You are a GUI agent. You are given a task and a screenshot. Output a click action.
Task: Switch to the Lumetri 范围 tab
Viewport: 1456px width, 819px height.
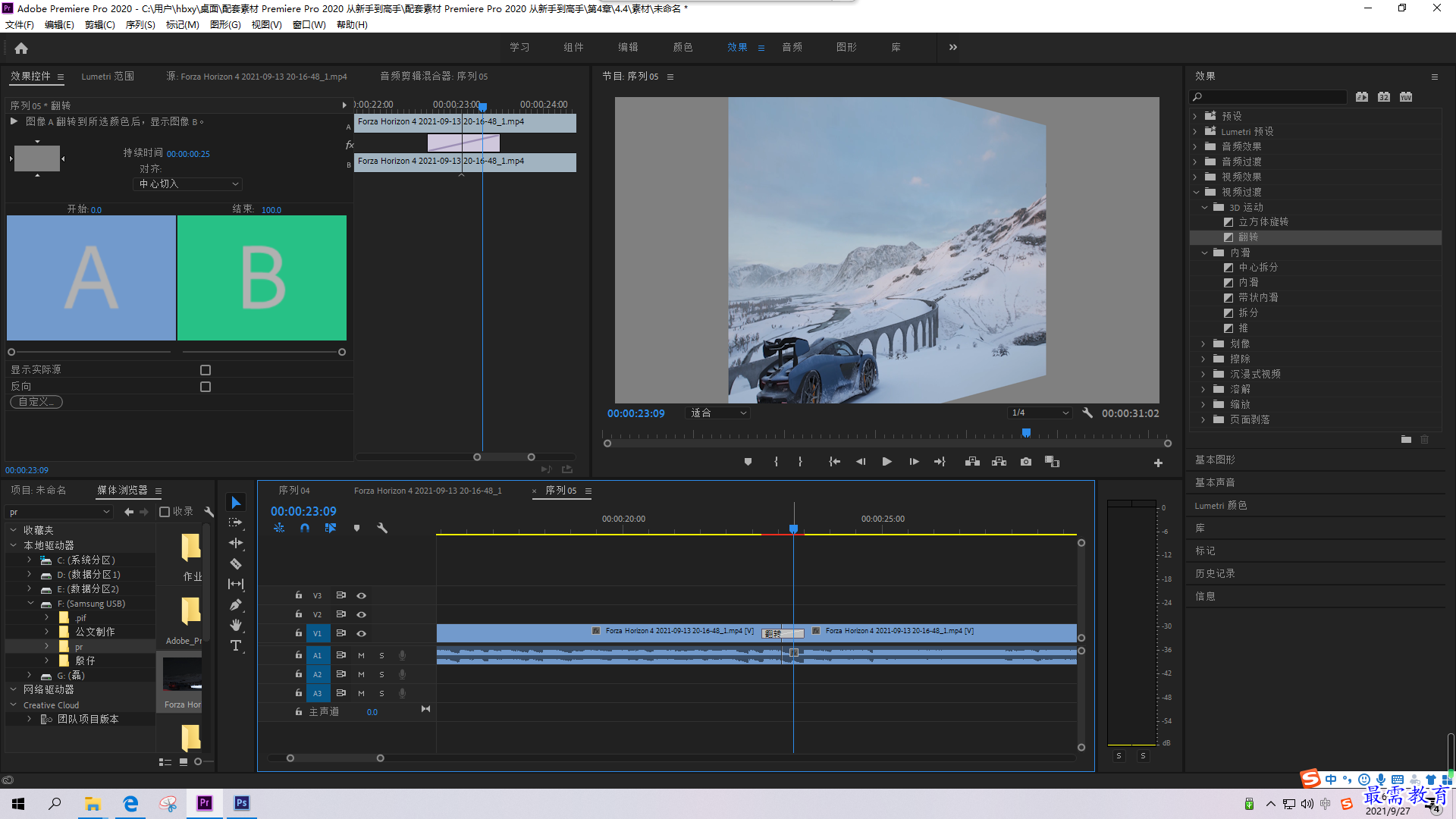(x=108, y=76)
